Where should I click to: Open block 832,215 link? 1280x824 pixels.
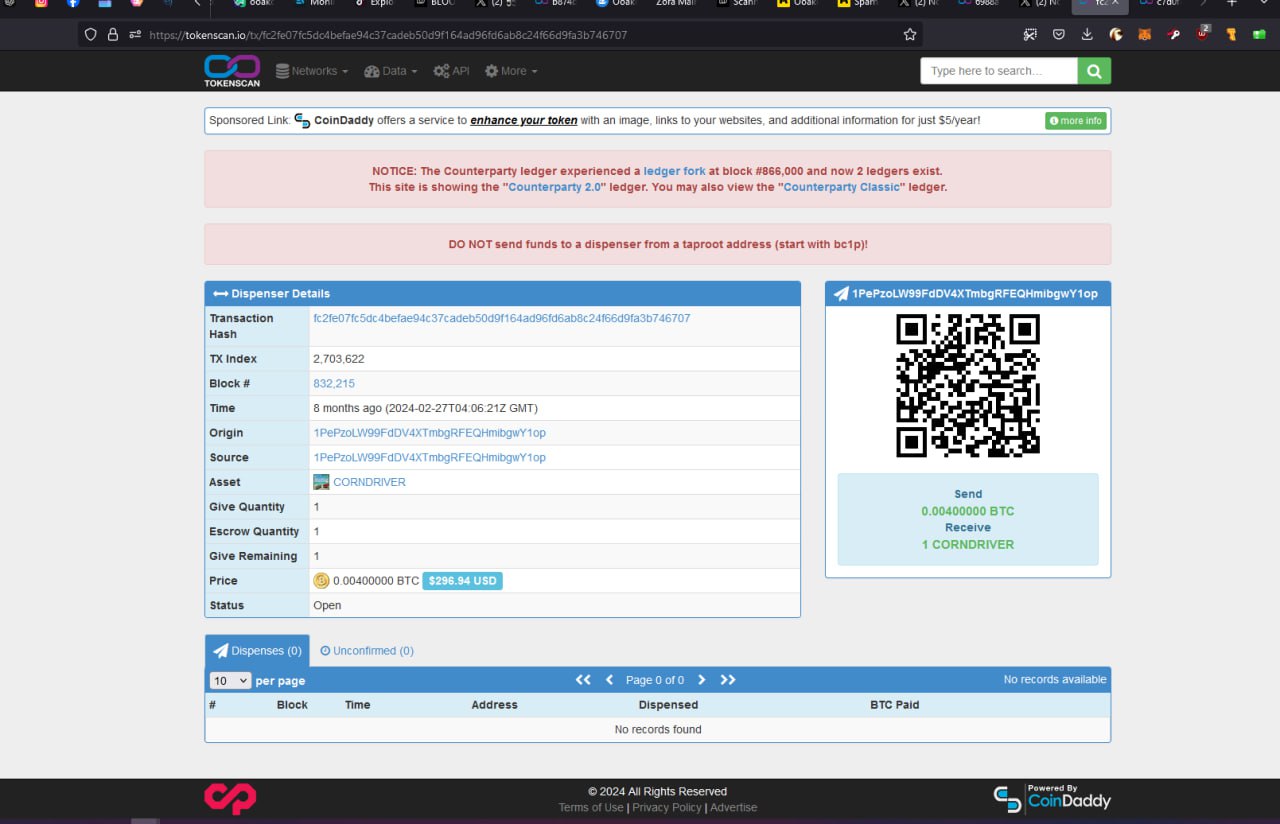[334, 384]
